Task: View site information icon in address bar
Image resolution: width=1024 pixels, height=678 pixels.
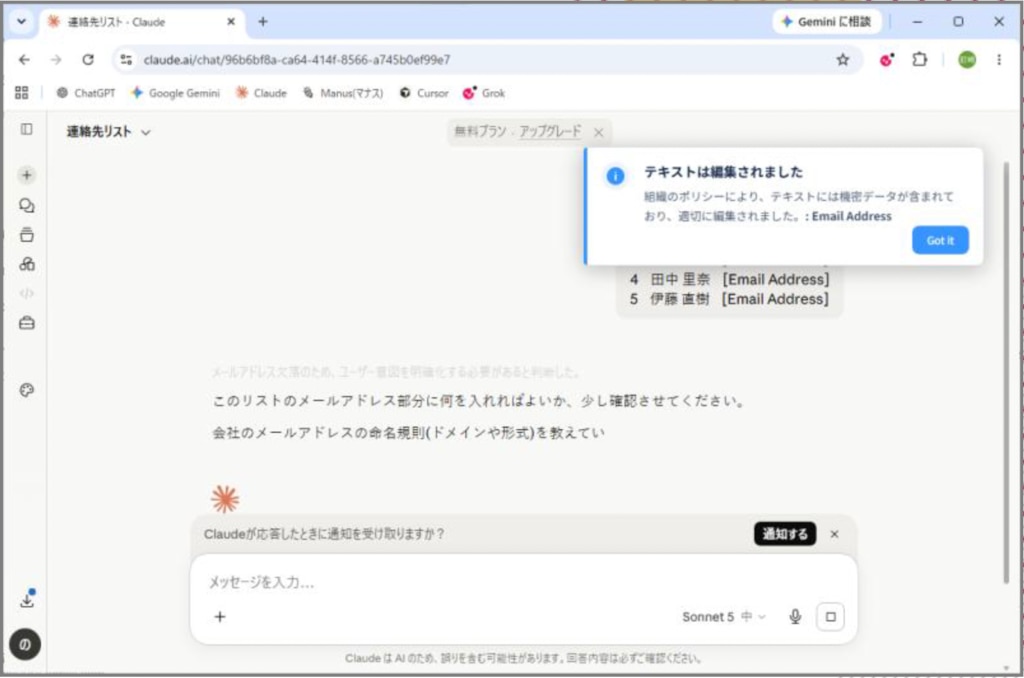Action: [126, 59]
